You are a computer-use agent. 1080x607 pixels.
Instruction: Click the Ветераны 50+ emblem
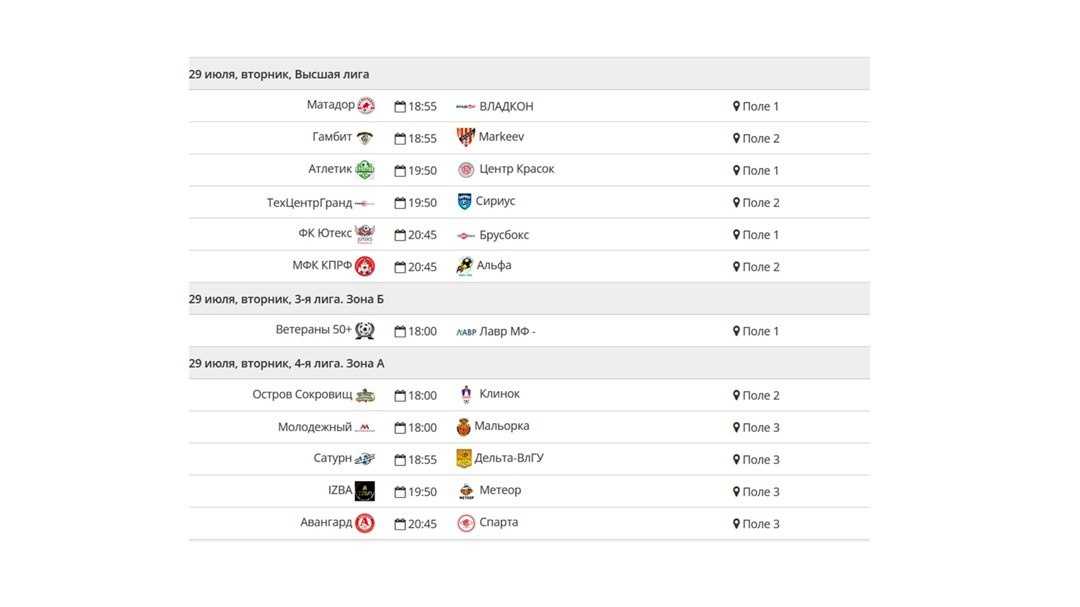(364, 330)
